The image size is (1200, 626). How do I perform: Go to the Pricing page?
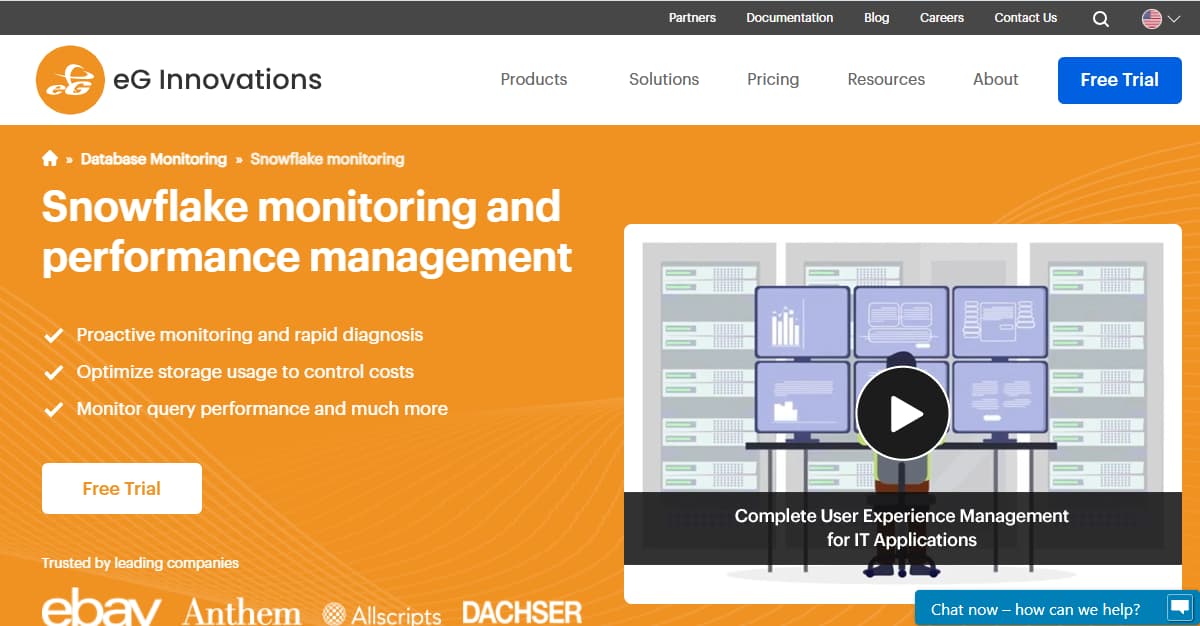773,79
